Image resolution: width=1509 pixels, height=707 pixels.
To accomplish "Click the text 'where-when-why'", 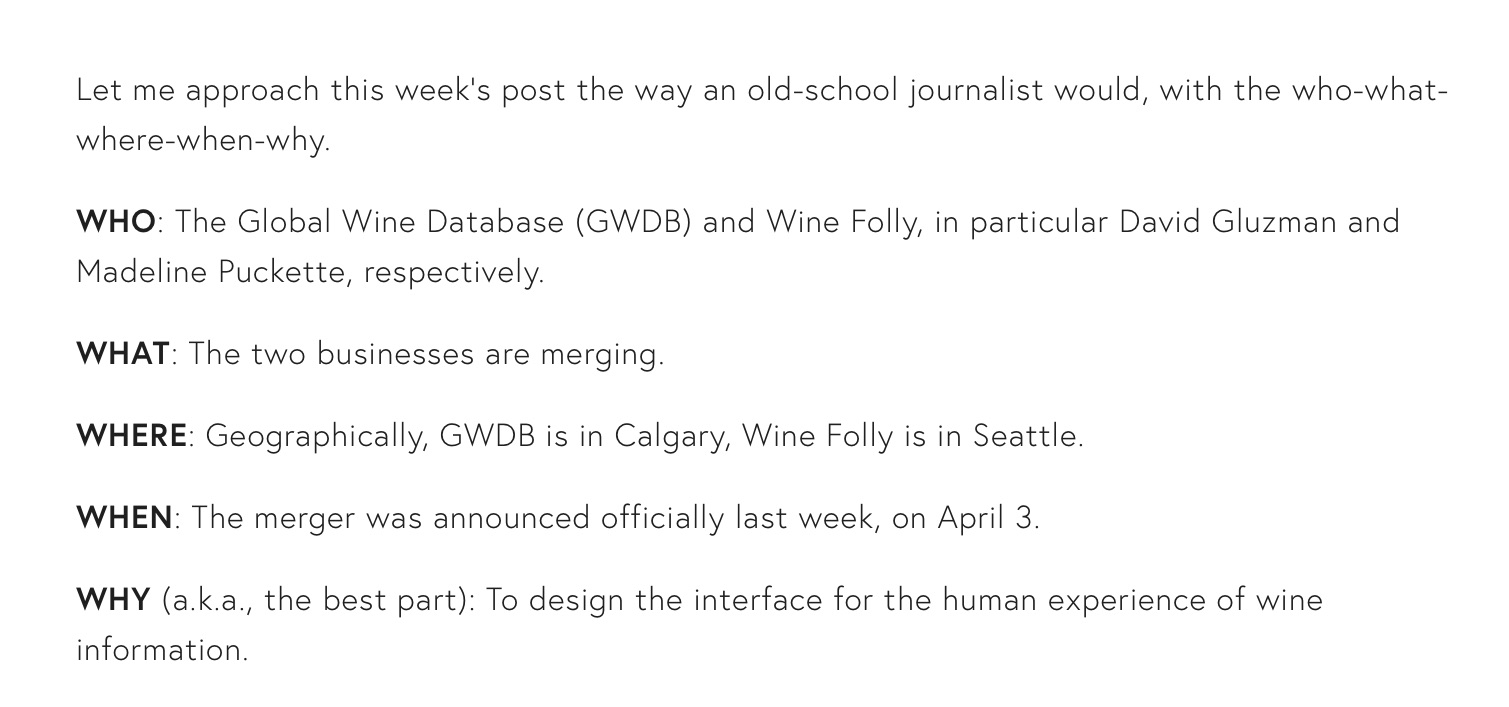I will (x=200, y=141).
